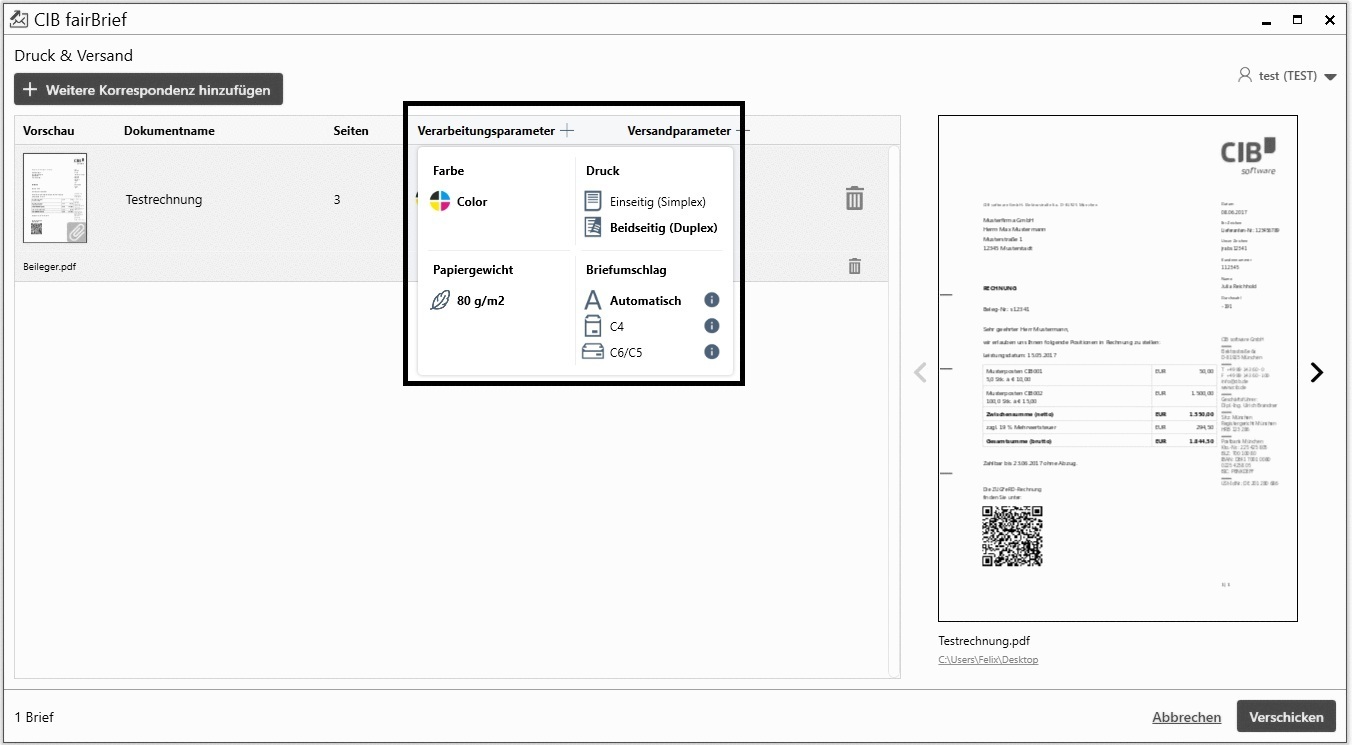Click the Verarbeitungsparameter column header
Viewport: 1352px width, 745px height.
coord(486,131)
